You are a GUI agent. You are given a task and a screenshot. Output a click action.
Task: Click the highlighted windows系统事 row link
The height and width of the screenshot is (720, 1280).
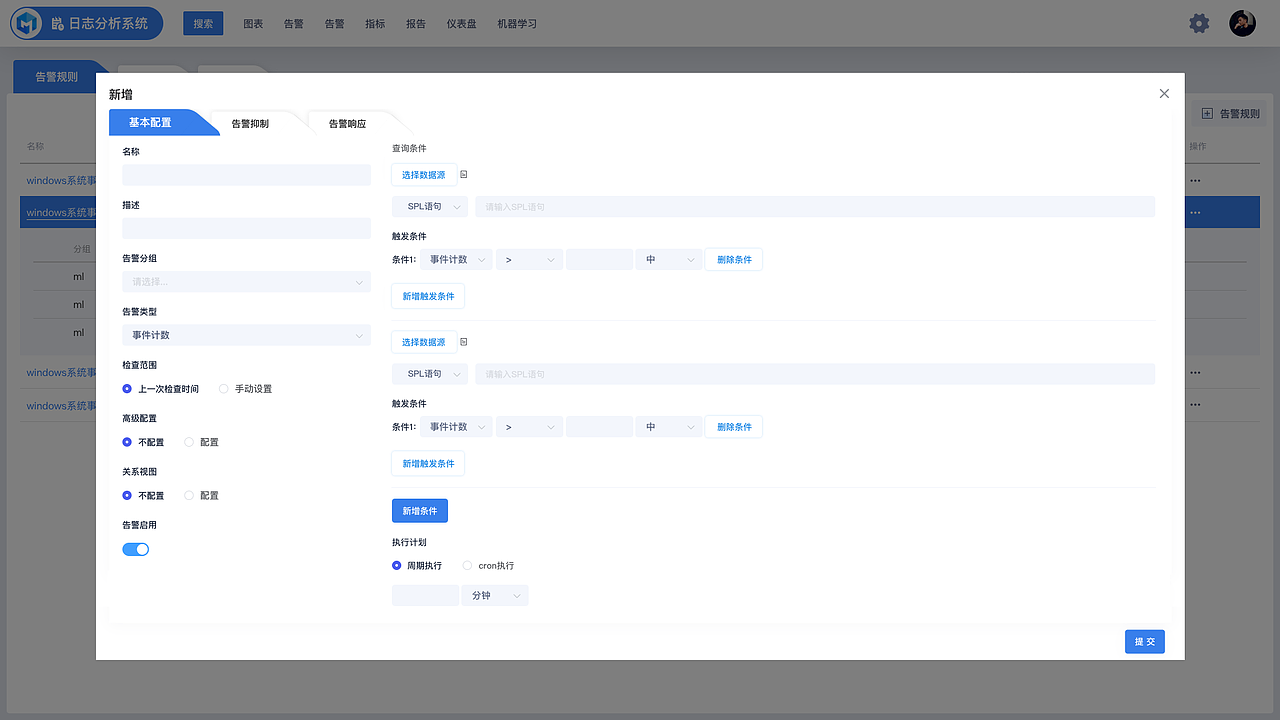pyautogui.click(x=61, y=213)
